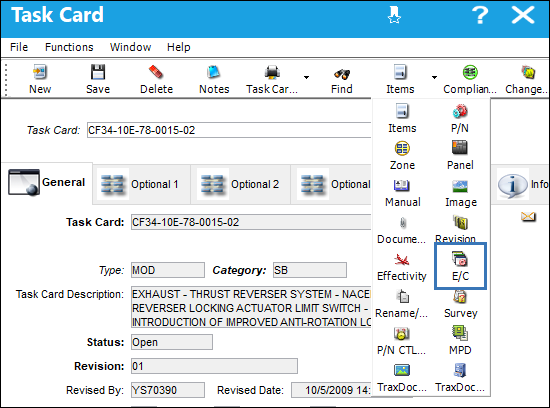Select Items in the dropdown panel
This screenshot has height=408, width=550.
(402, 119)
